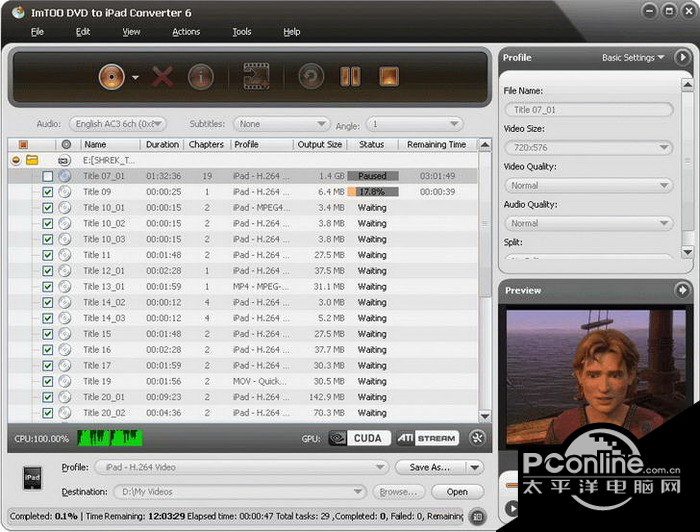Viewport: 700px width, 532px height.
Task: Open the File menu
Action: pyautogui.click(x=37, y=32)
